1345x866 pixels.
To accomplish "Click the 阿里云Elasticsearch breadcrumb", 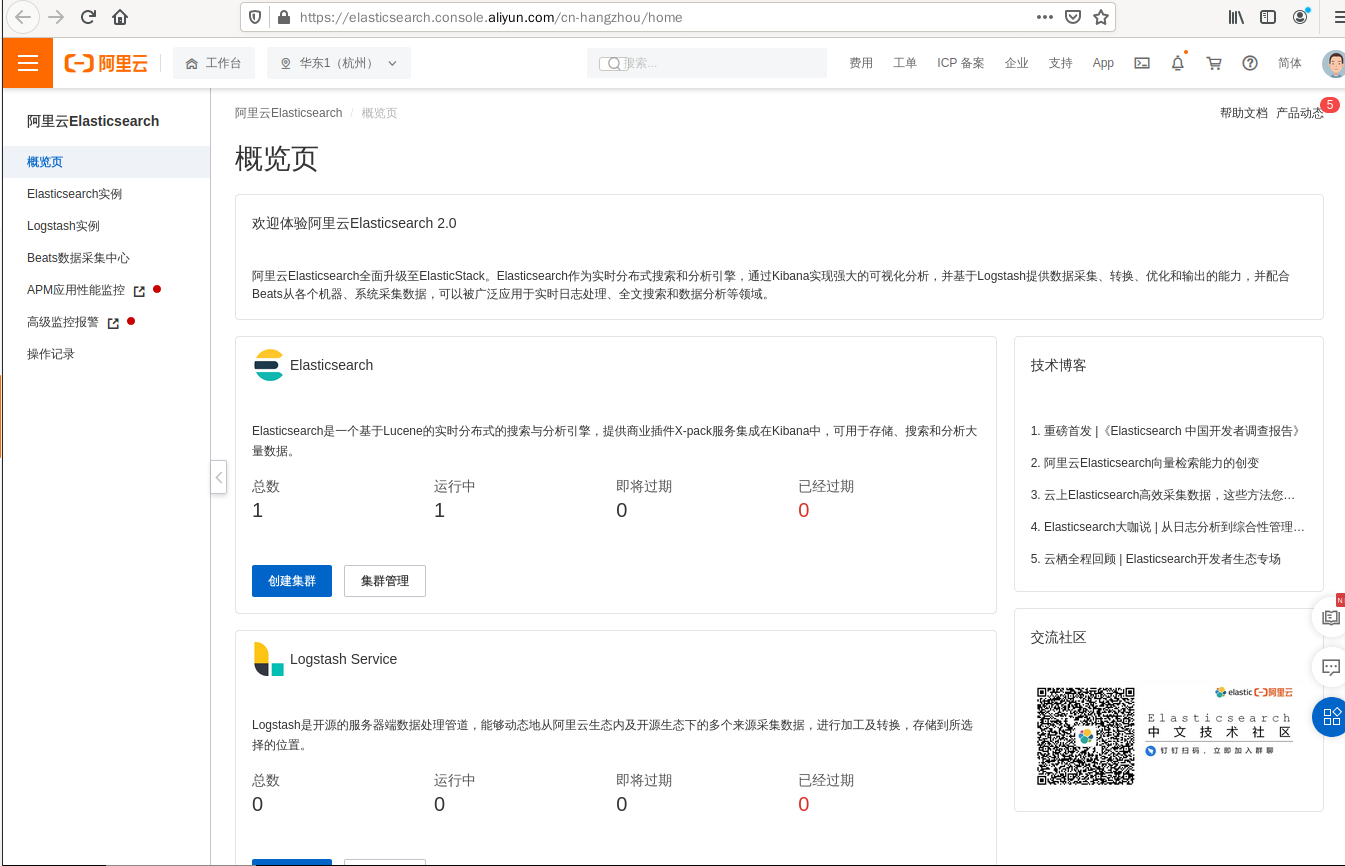I will [x=288, y=113].
